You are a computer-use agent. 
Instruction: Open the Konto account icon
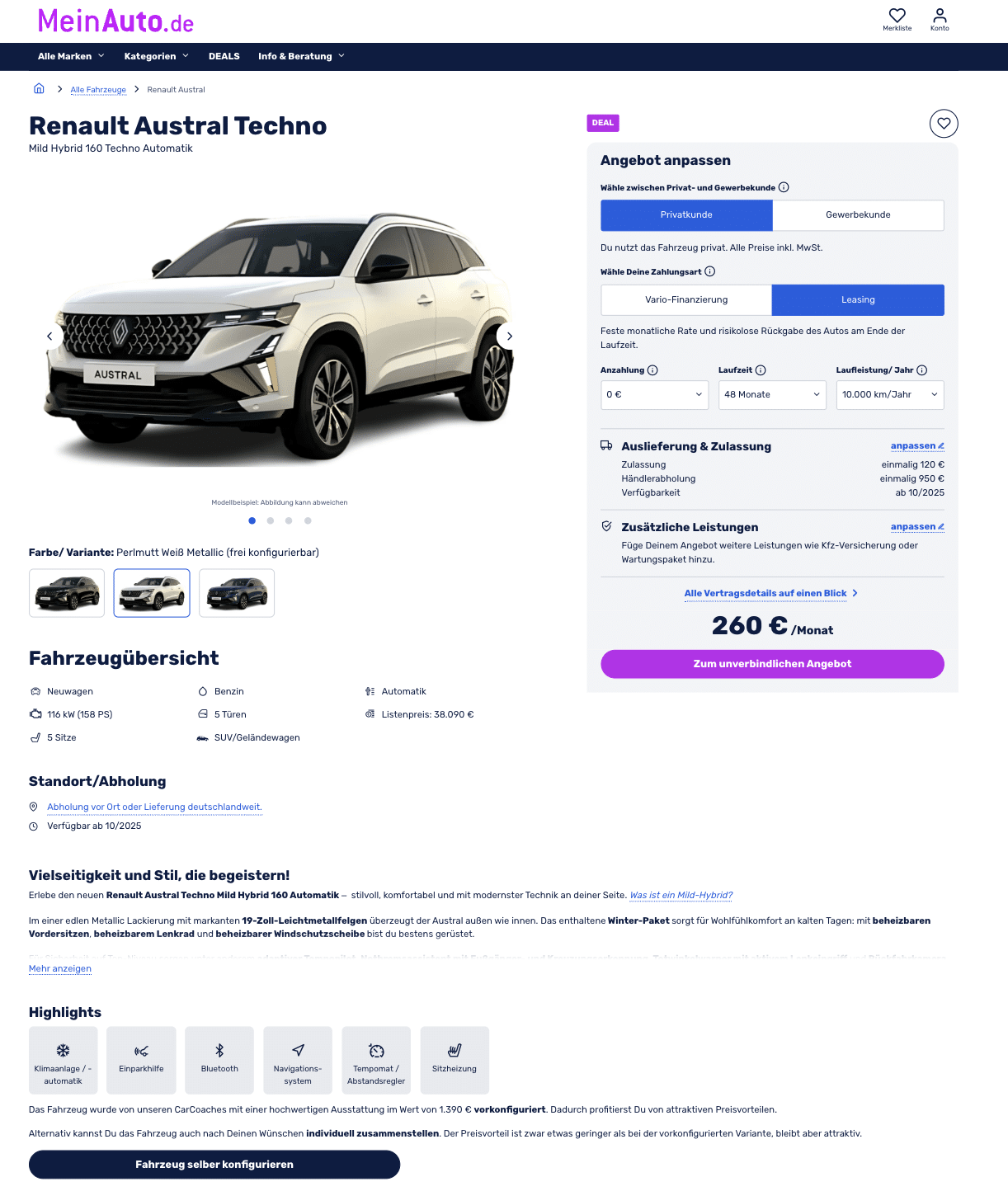(940, 16)
